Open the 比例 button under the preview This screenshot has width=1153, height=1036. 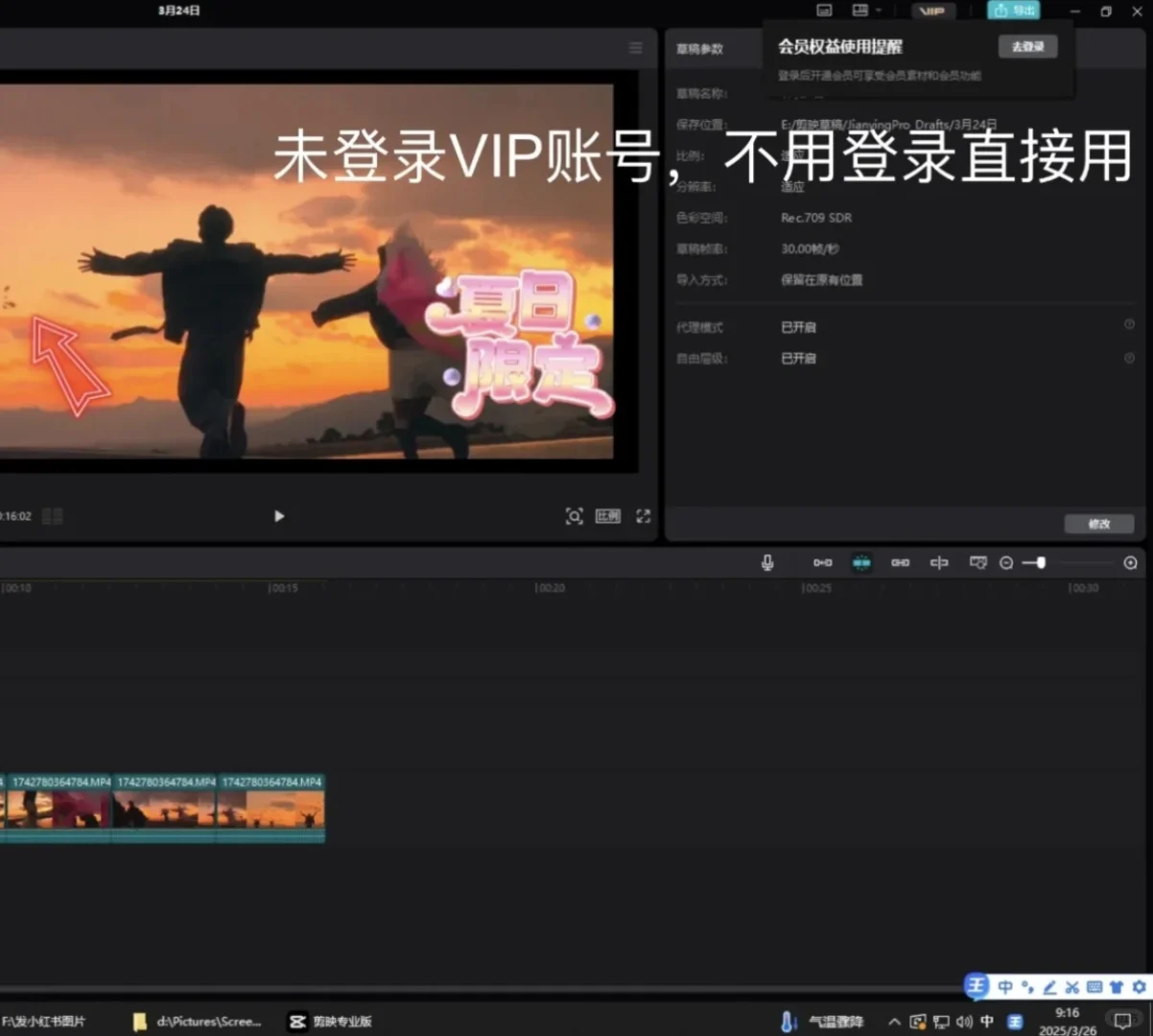(607, 516)
